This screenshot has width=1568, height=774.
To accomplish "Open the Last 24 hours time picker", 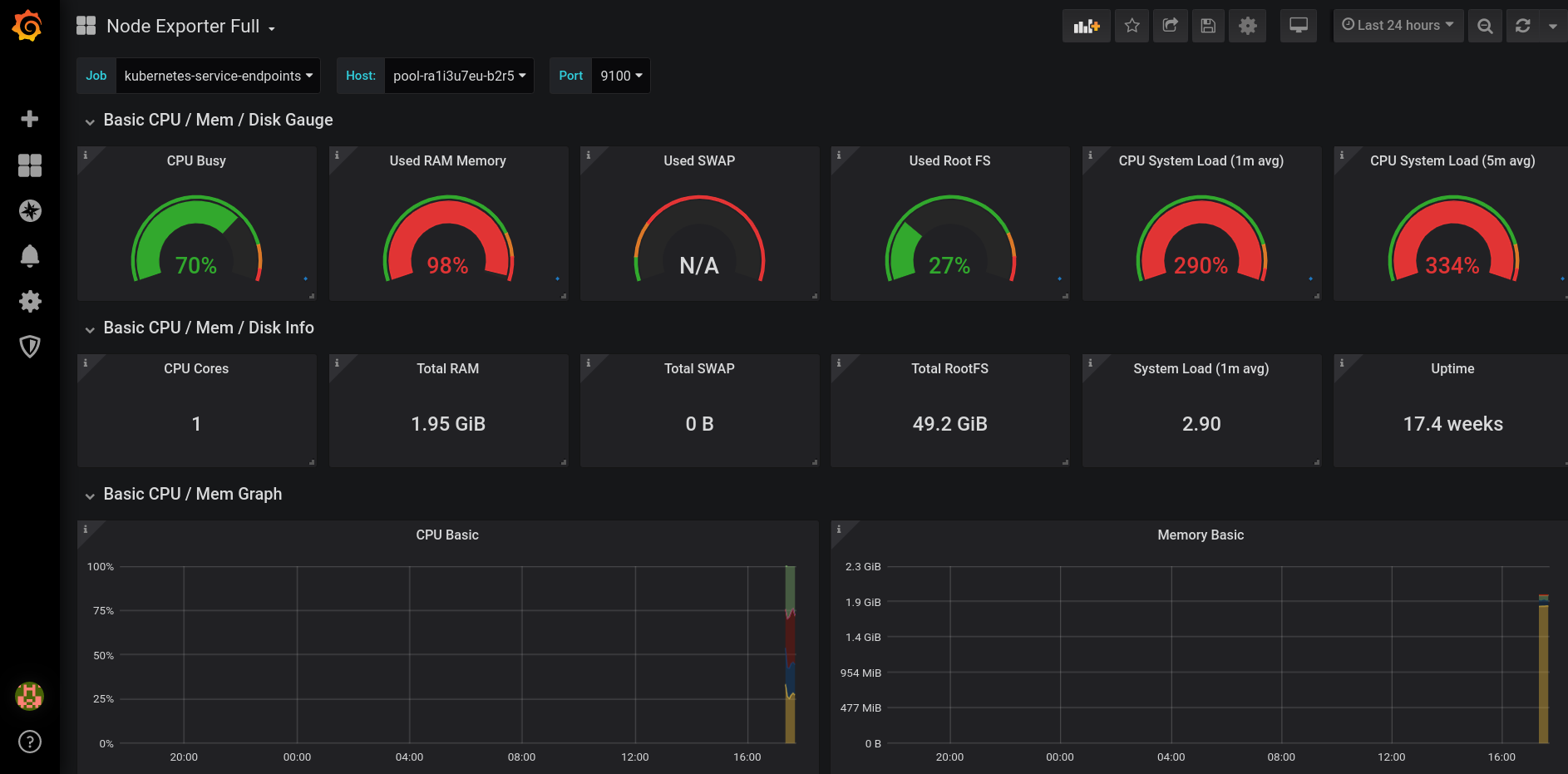I will pyautogui.click(x=1398, y=26).
